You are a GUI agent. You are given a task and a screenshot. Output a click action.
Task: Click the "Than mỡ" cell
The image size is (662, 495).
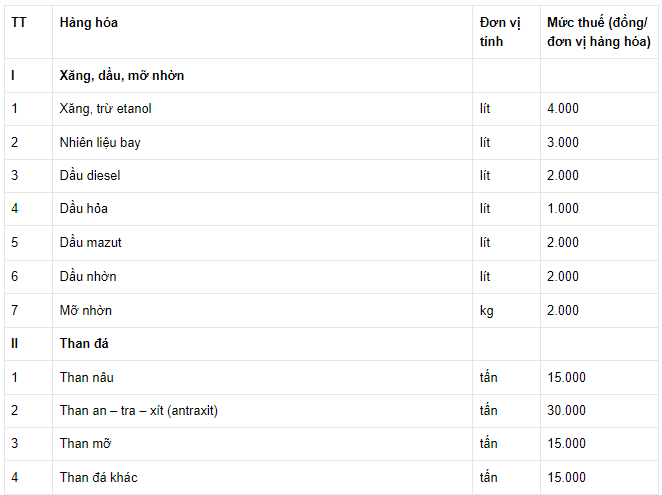[x=83, y=444]
